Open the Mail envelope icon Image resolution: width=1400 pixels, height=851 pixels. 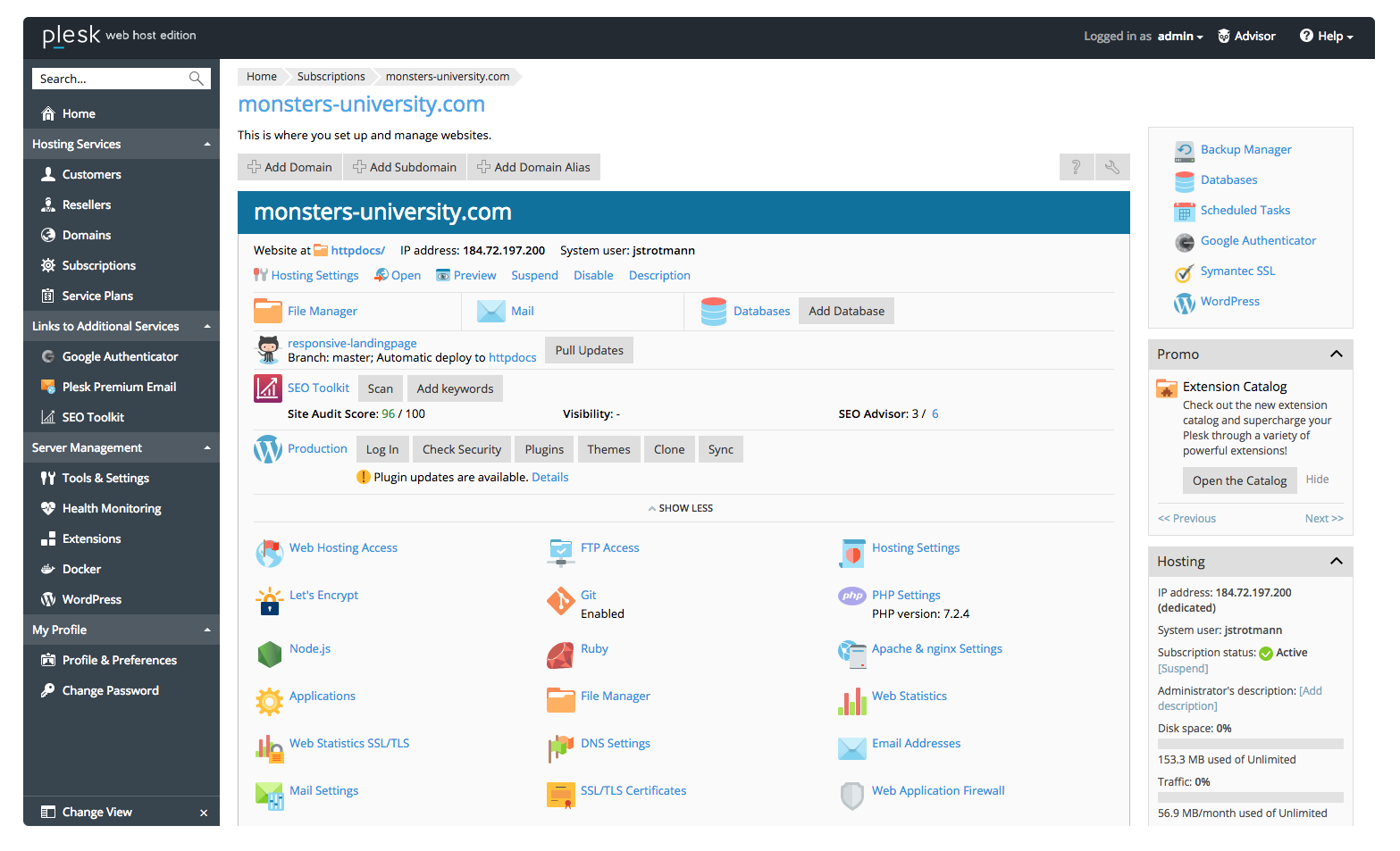491,311
